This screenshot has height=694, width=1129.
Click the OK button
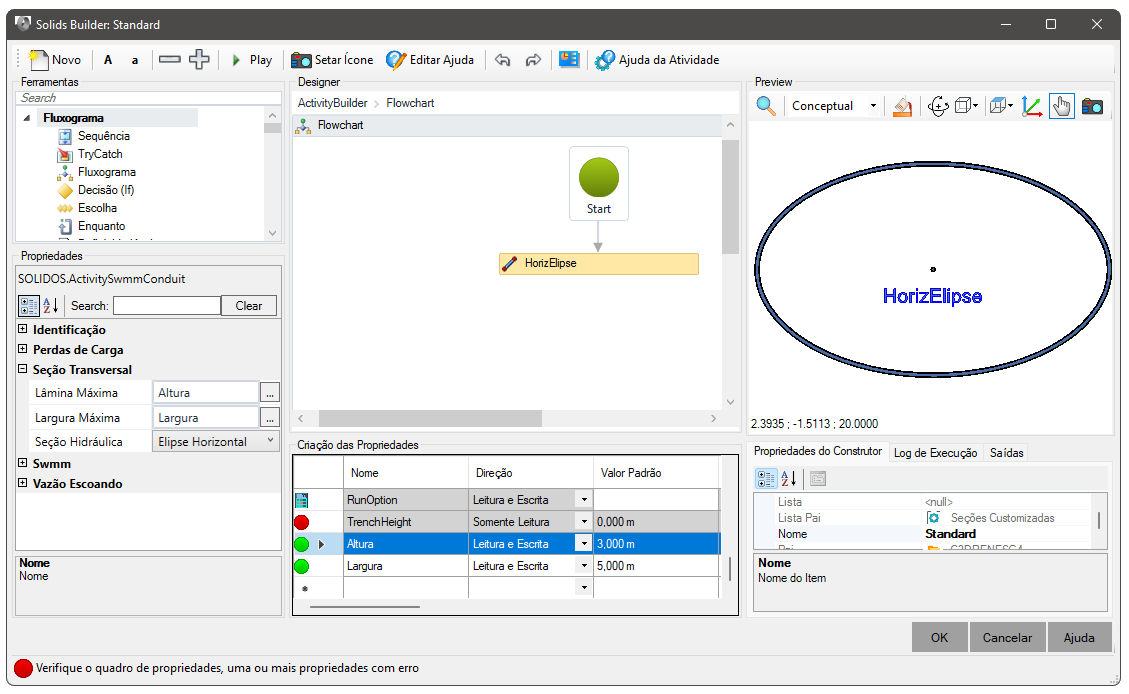pos(939,638)
